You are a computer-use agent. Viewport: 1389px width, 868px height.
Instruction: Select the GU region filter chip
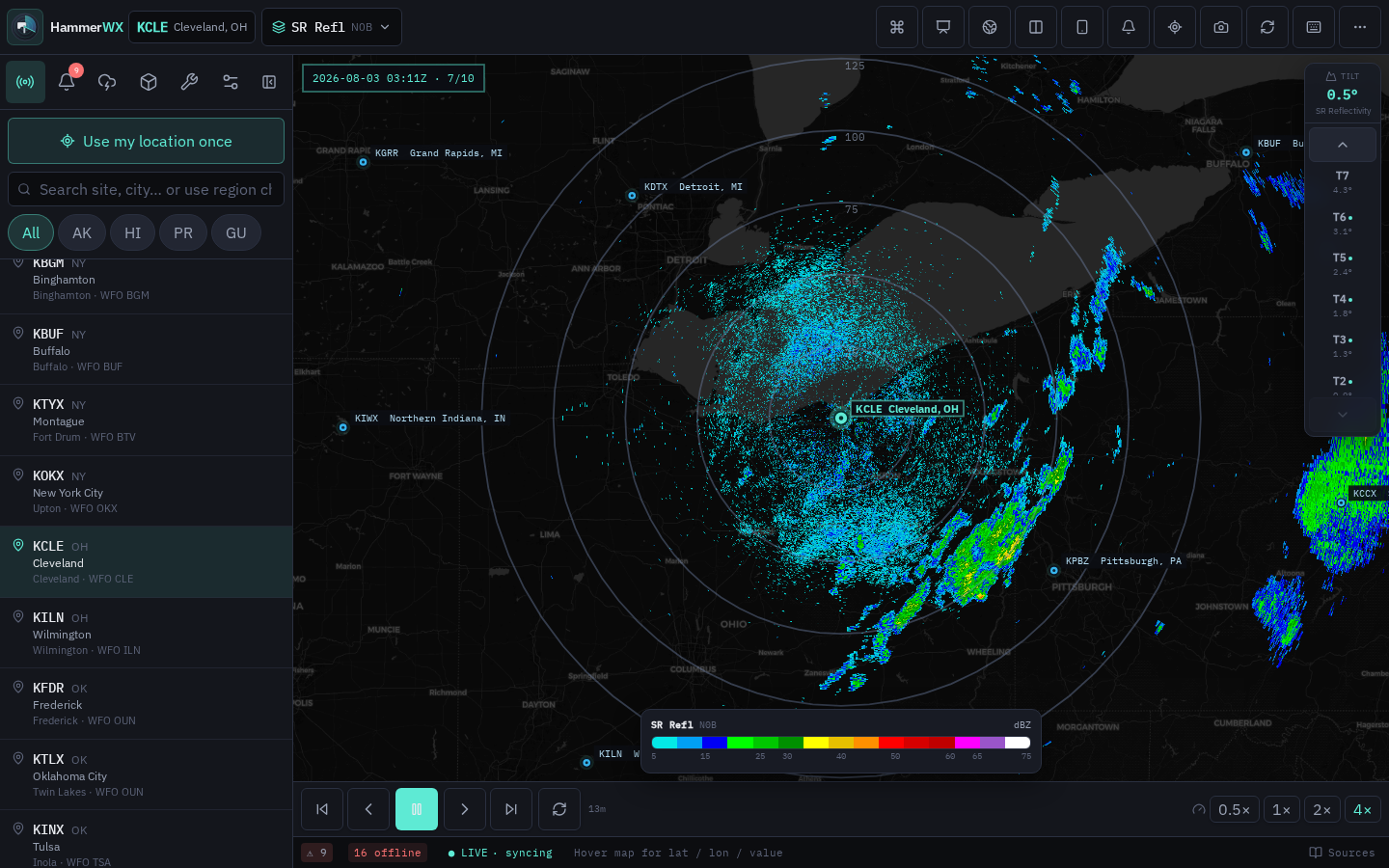[236, 232]
